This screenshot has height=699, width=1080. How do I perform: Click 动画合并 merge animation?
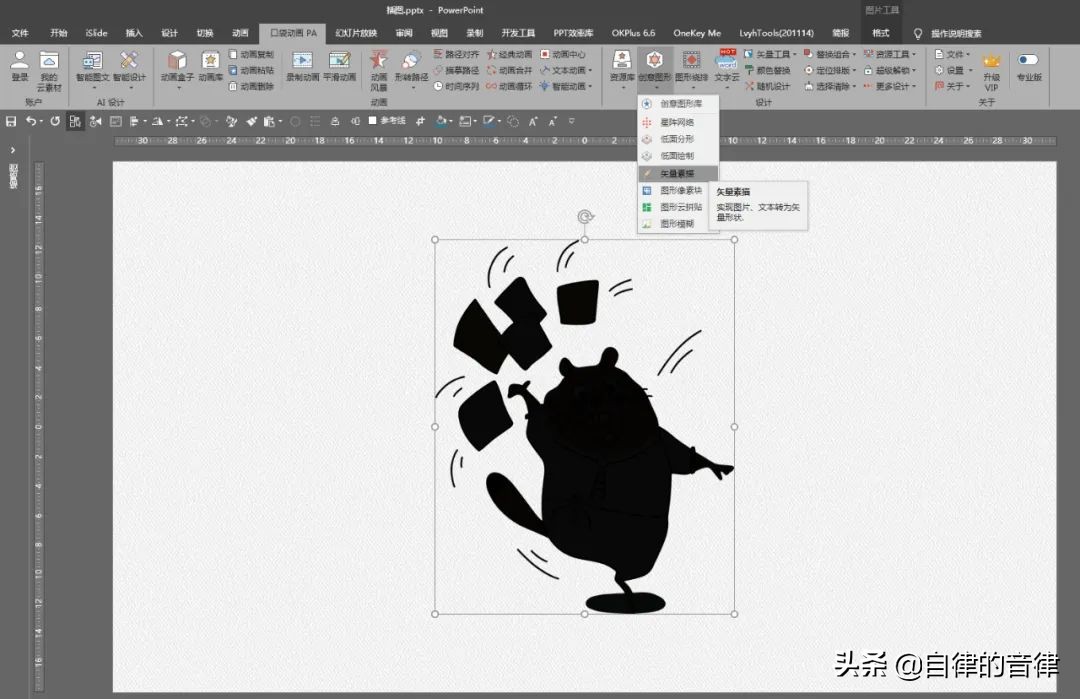(510, 70)
